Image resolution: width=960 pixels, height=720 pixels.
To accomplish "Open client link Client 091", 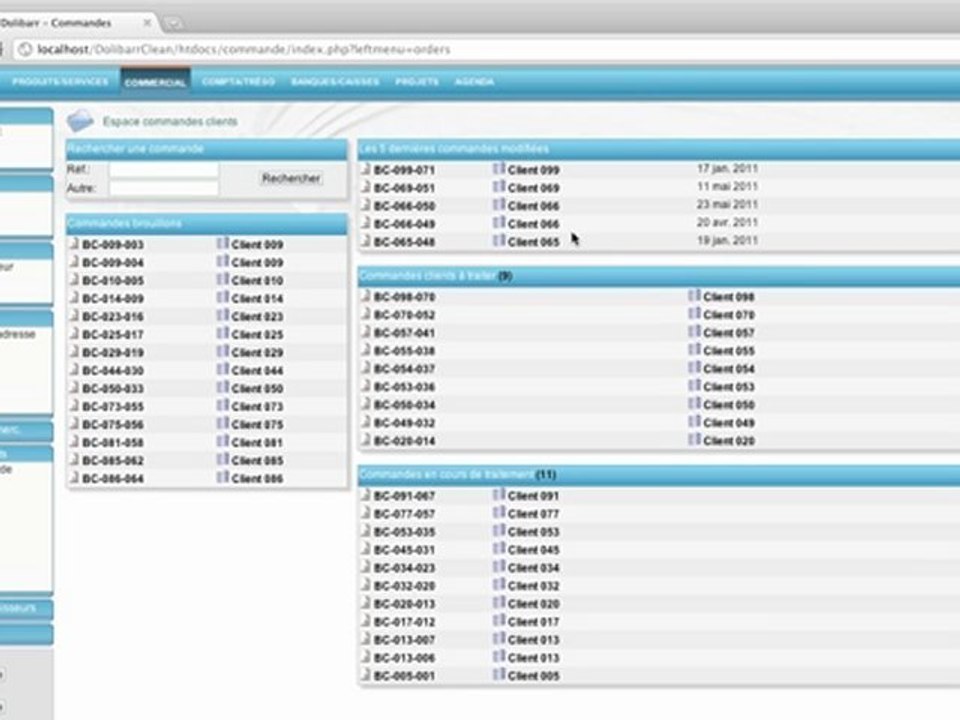I will coord(533,496).
